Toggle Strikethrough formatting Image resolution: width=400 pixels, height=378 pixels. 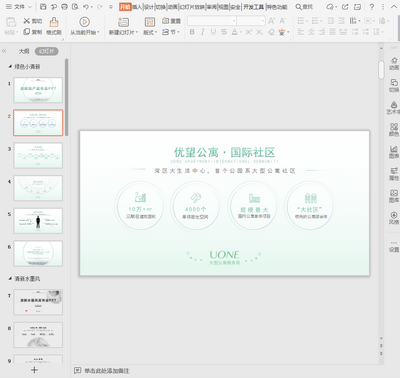coord(224,32)
